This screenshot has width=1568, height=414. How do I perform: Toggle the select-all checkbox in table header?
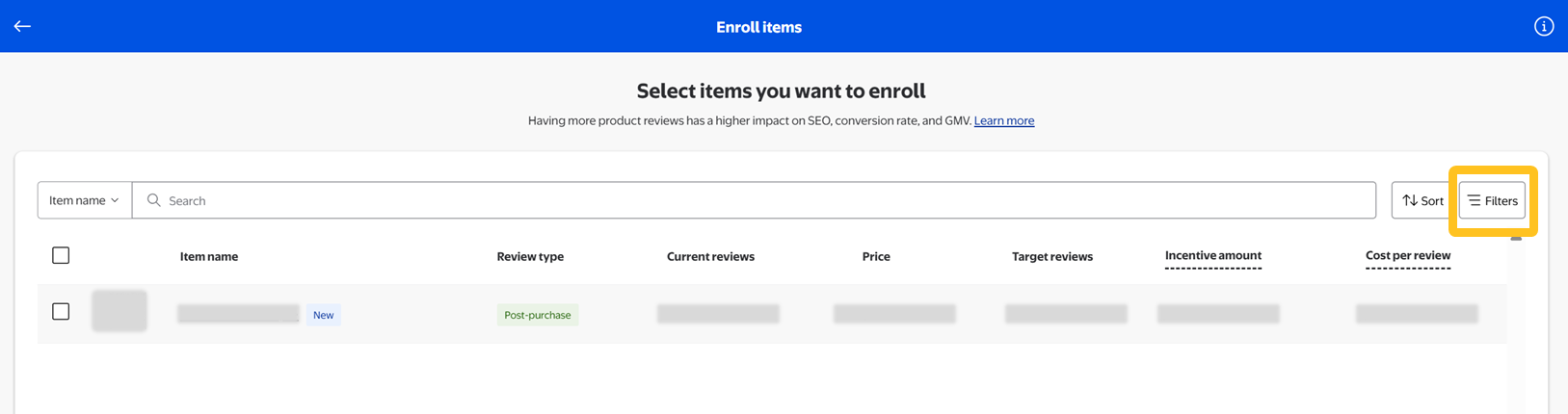click(61, 255)
